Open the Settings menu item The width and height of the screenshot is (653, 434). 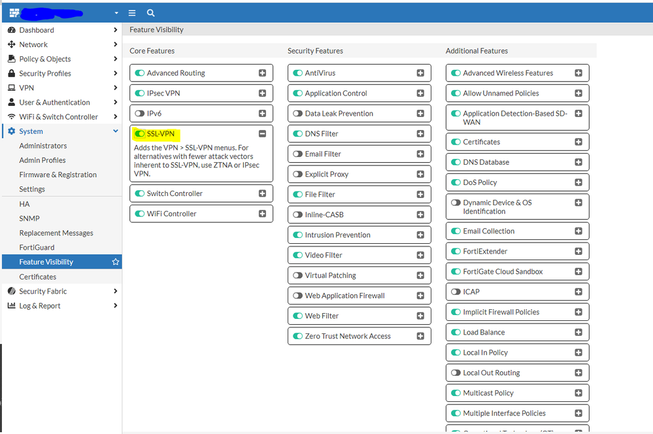pos(32,189)
